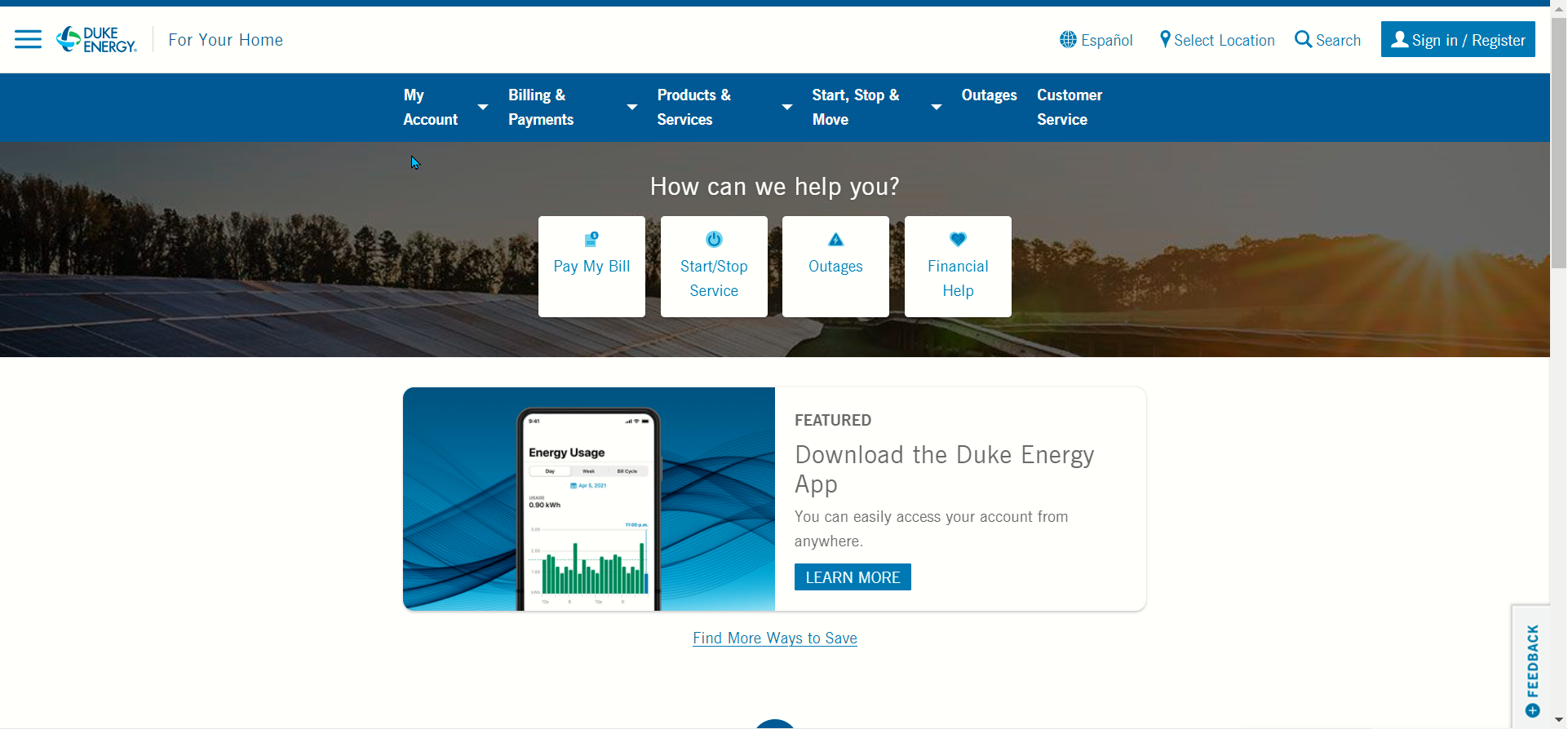Click the globe icon beside Español
This screenshot has height=729, width=1568.
click(1068, 39)
